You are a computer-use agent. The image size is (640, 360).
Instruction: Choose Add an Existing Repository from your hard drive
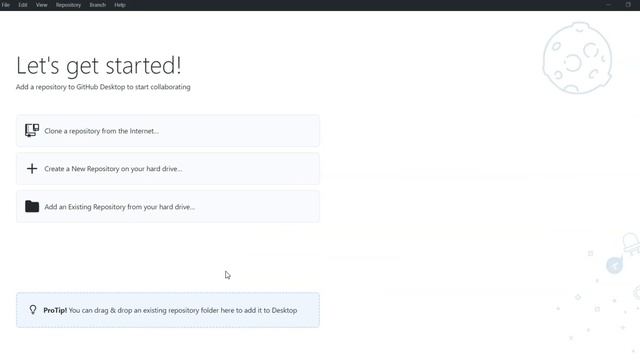168,207
